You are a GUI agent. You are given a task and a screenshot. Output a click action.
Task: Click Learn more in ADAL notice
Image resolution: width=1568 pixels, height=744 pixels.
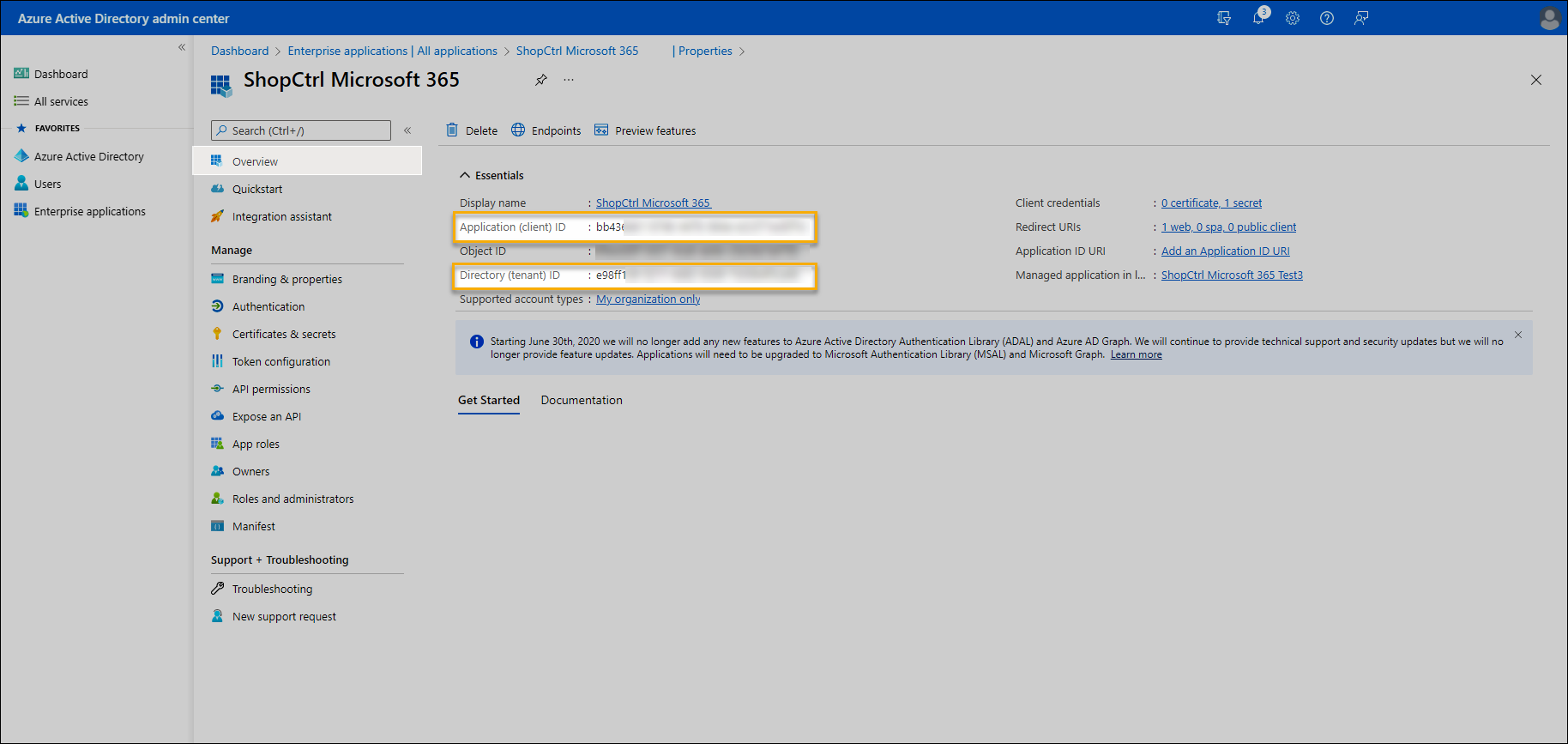pyautogui.click(x=1137, y=354)
